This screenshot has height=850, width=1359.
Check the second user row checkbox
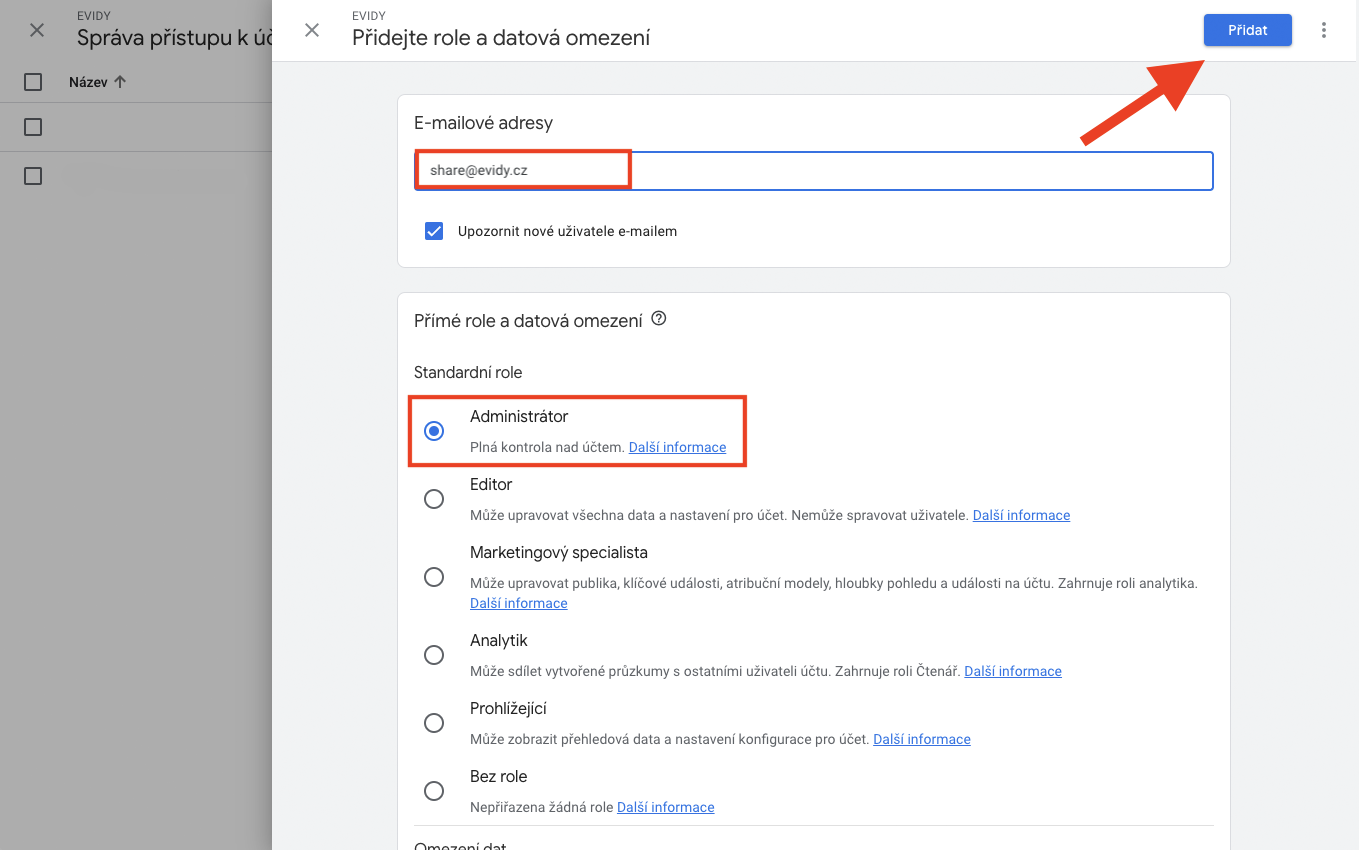point(33,176)
